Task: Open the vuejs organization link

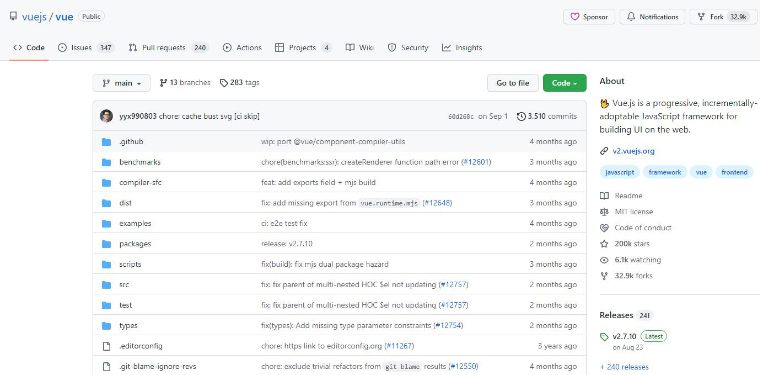Action: (x=33, y=17)
